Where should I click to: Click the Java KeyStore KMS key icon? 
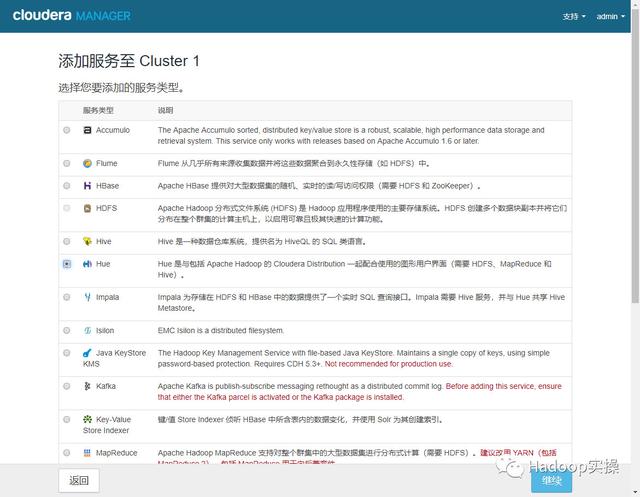tap(87, 353)
